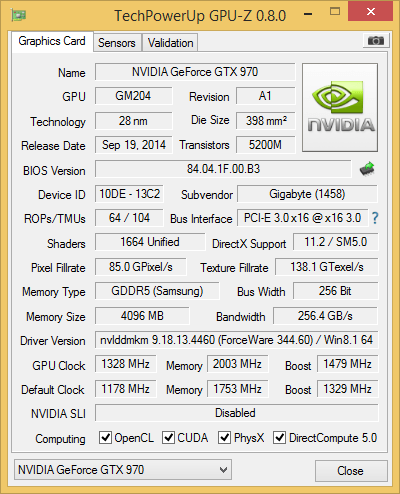Select the Graphics Card tab
This screenshot has width=400, height=494.
(52, 41)
